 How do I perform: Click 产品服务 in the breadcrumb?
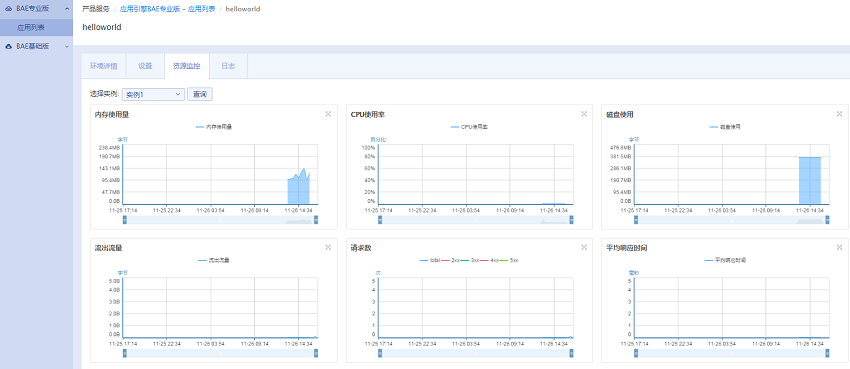coord(95,9)
